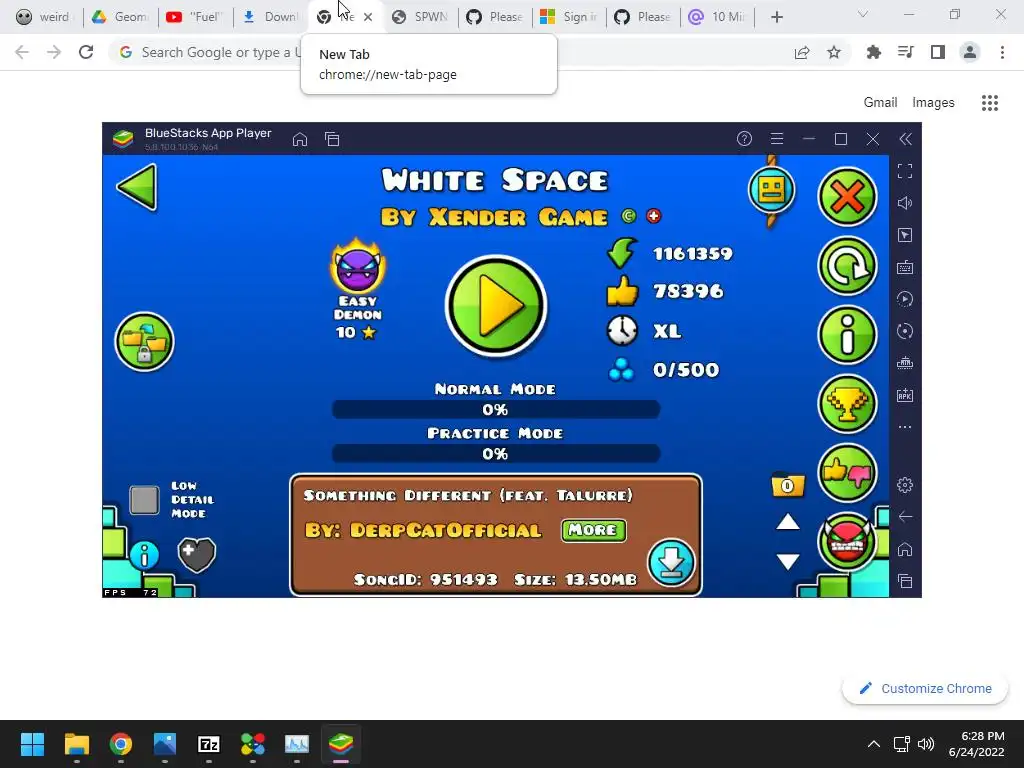Toggle BlueStacks fullscreen icon
The width and height of the screenshot is (1024, 768).
[x=905, y=171]
